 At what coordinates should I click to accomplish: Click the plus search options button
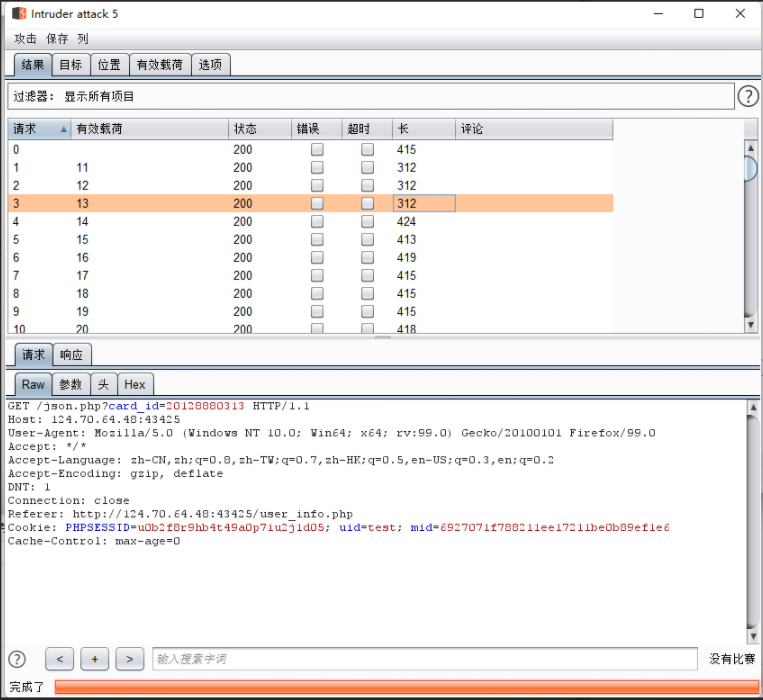click(94, 659)
